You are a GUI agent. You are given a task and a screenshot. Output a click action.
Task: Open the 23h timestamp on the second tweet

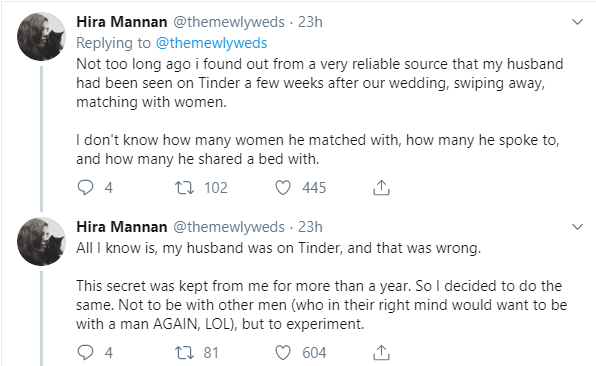pos(310,227)
